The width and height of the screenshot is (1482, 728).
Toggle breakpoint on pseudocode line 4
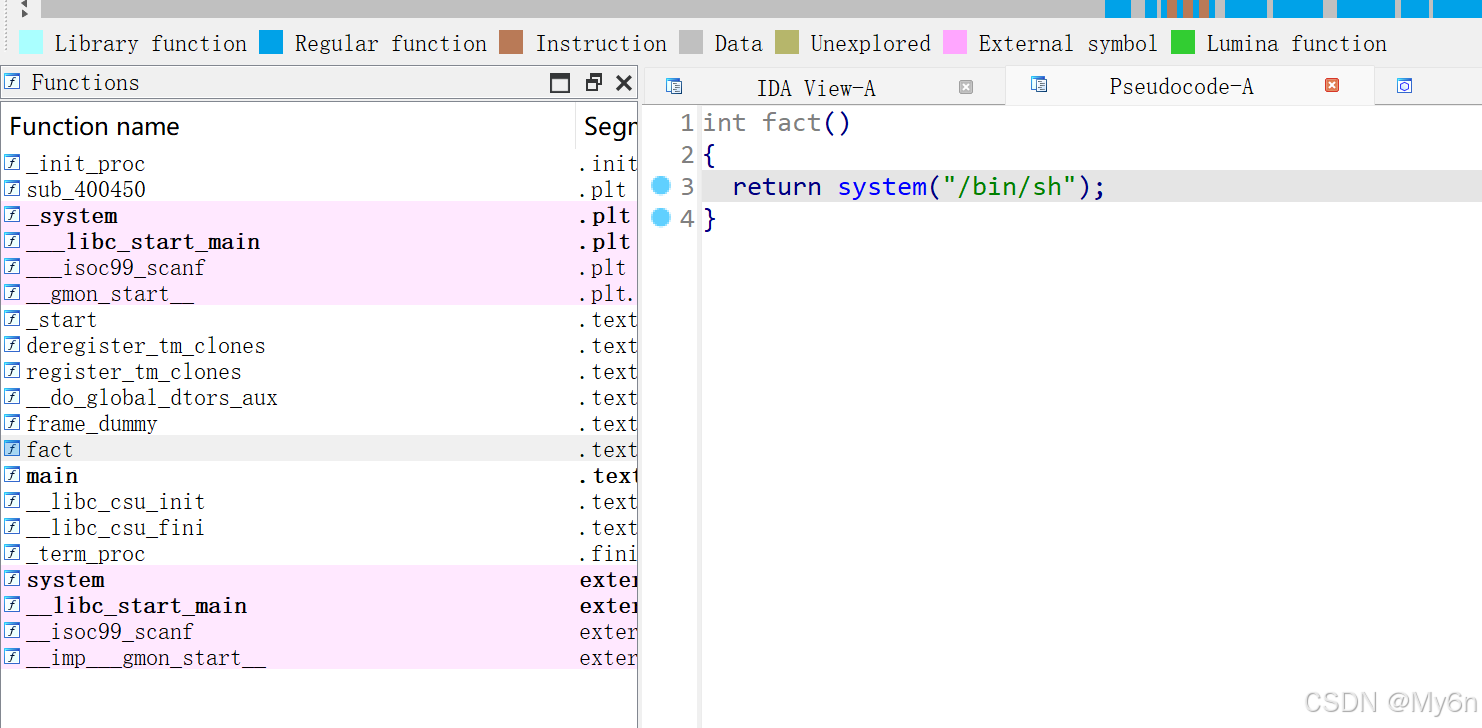660,217
